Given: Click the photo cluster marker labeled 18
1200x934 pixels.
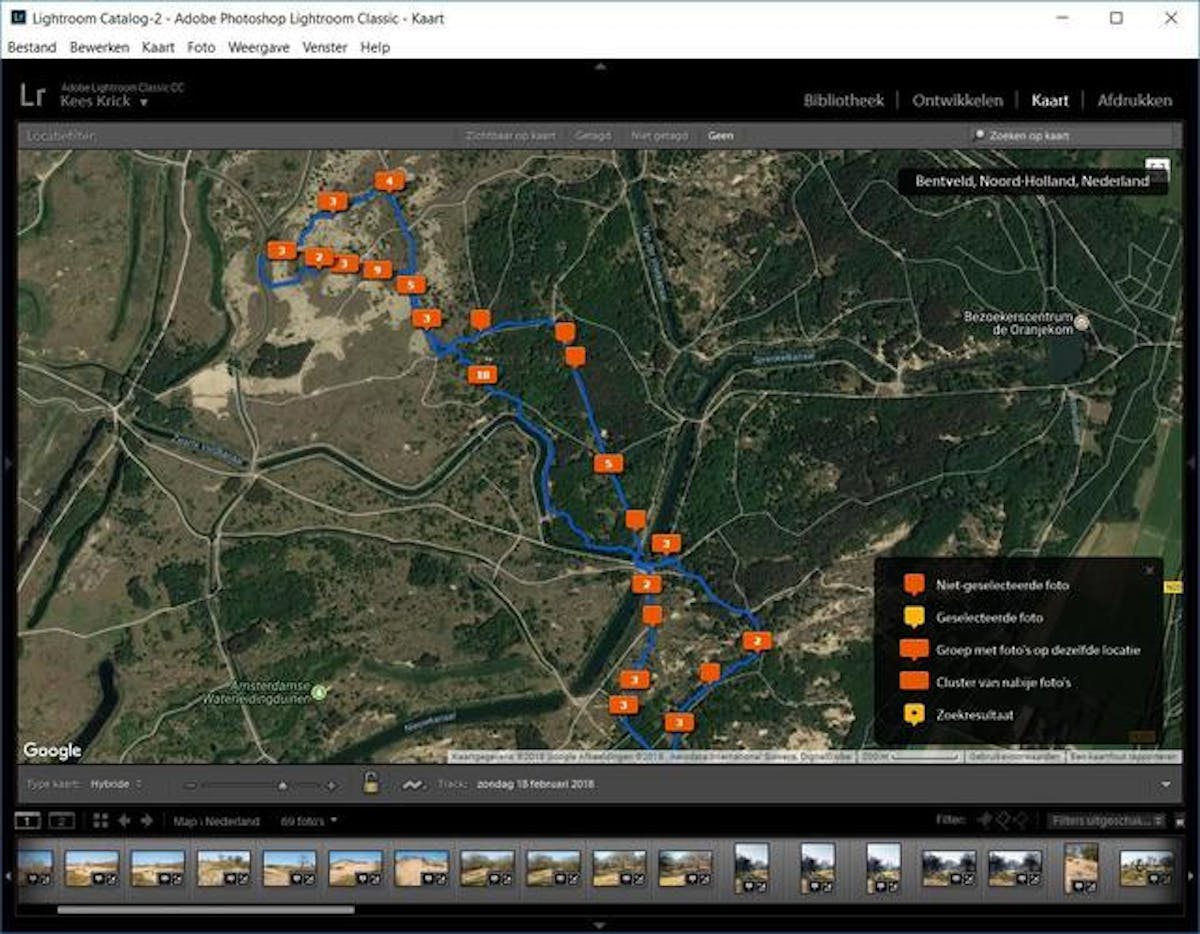Looking at the screenshot, I should click(x=482, y=375).
